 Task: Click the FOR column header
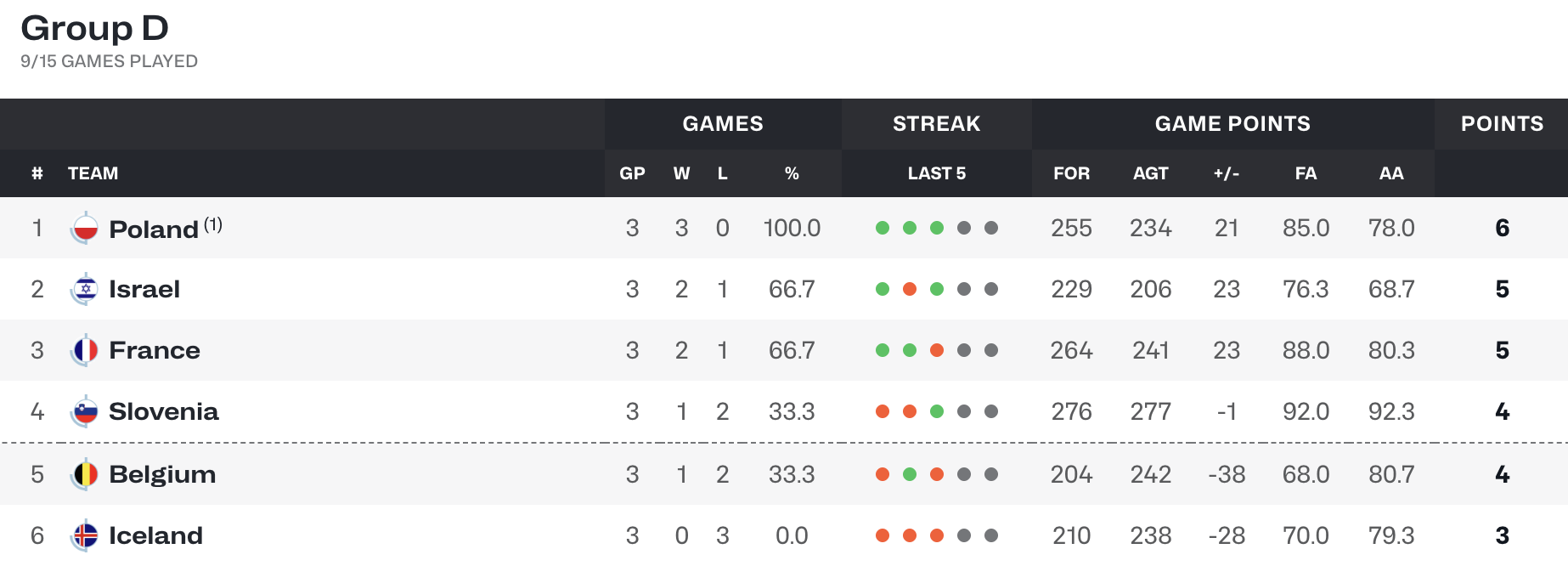point(1071,173)
